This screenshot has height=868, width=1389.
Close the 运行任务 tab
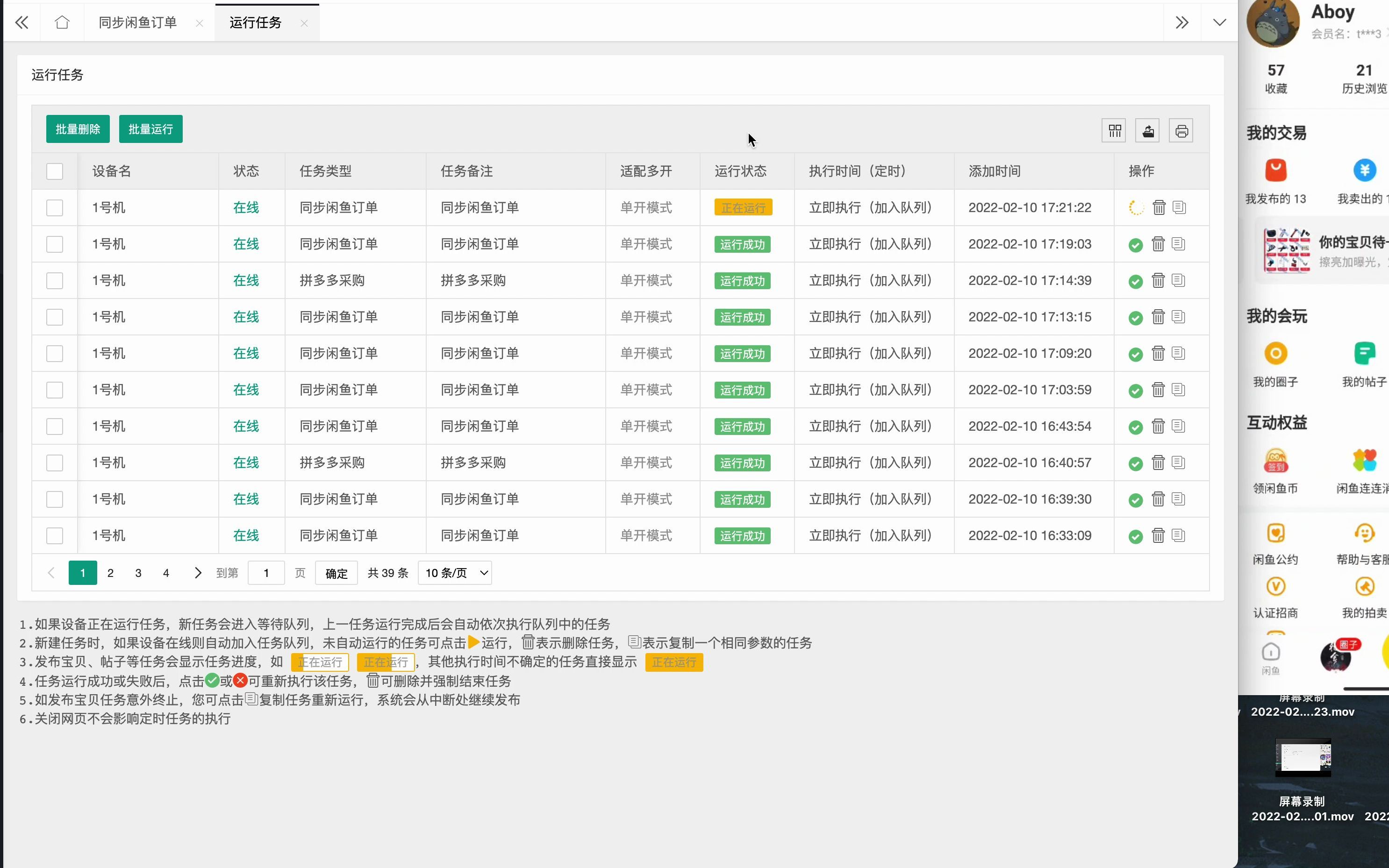point(304,23)
